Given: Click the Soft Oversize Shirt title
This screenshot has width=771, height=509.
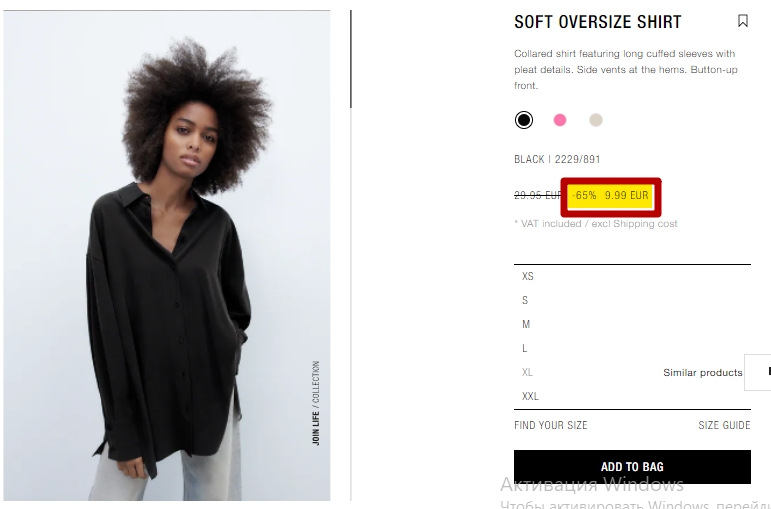Looking at the screenshot, I should click(x=597, y=22).
